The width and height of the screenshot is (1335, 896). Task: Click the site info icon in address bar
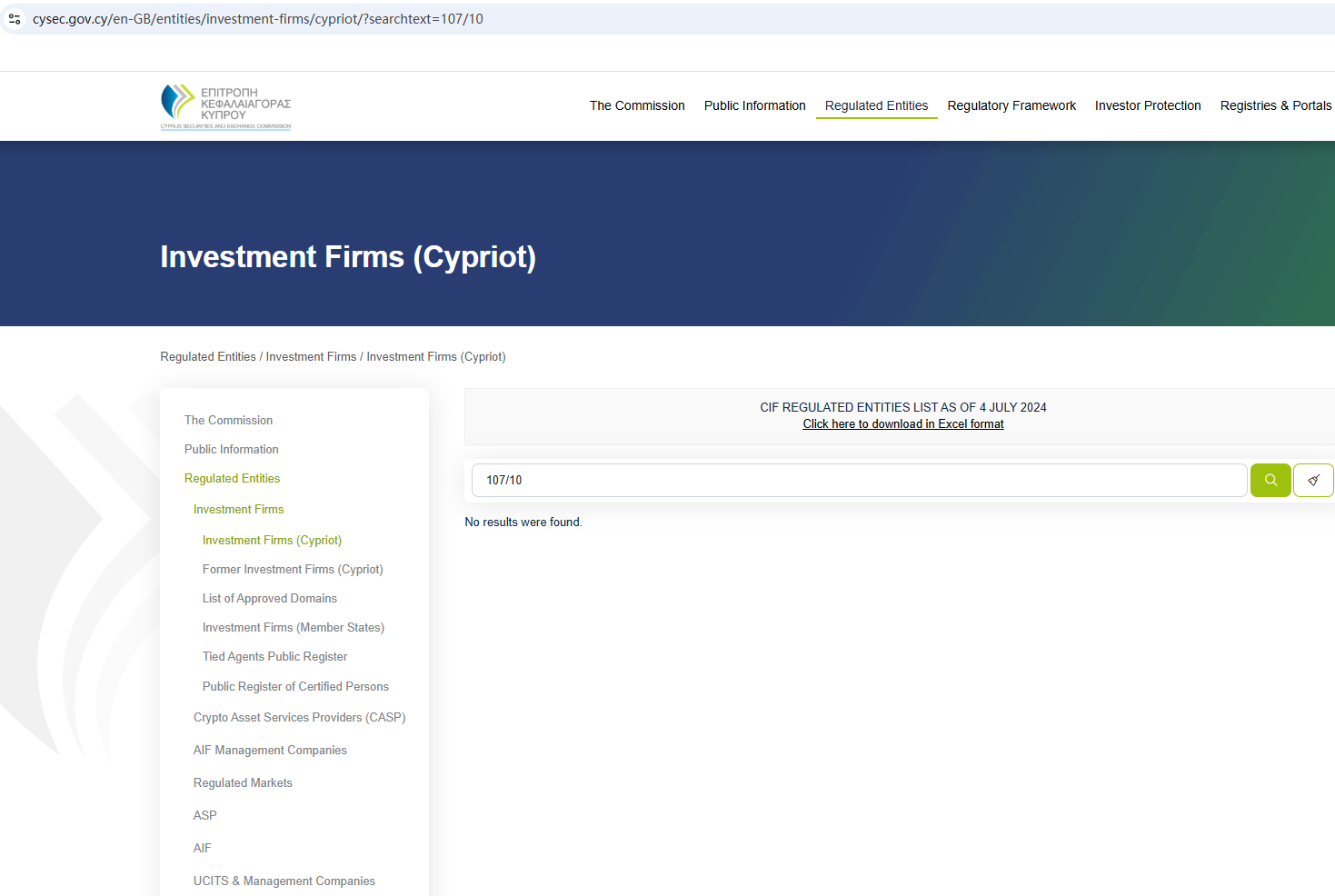coord(15,18)
